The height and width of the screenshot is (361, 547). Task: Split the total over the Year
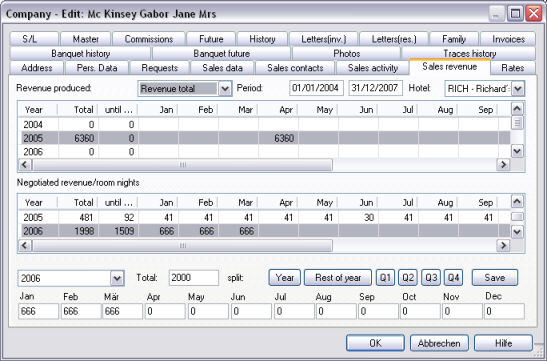[284, 278]
